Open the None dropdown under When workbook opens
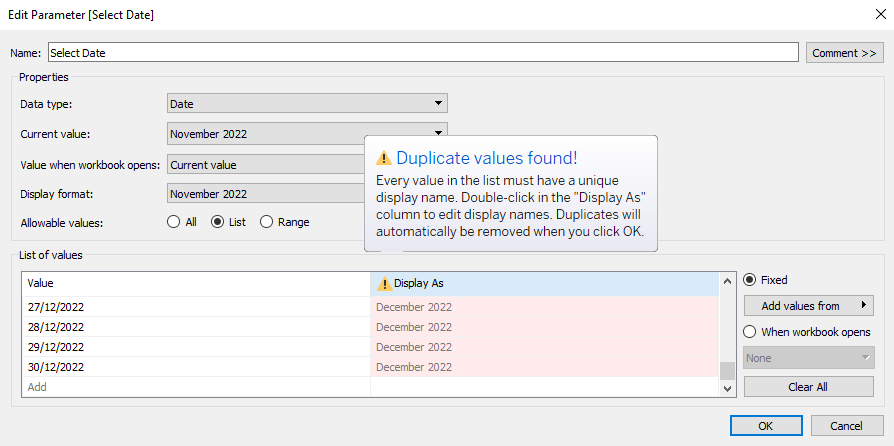The width and height of the screenshot is (894, 446). pyautogui.click(x=809, y=358)
